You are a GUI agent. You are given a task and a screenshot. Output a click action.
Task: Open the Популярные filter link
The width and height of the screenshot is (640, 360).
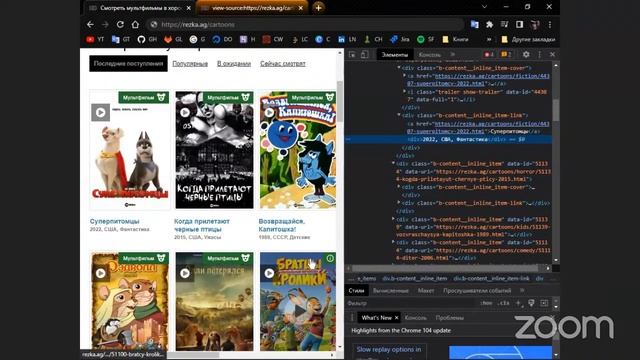click(190, 64)
